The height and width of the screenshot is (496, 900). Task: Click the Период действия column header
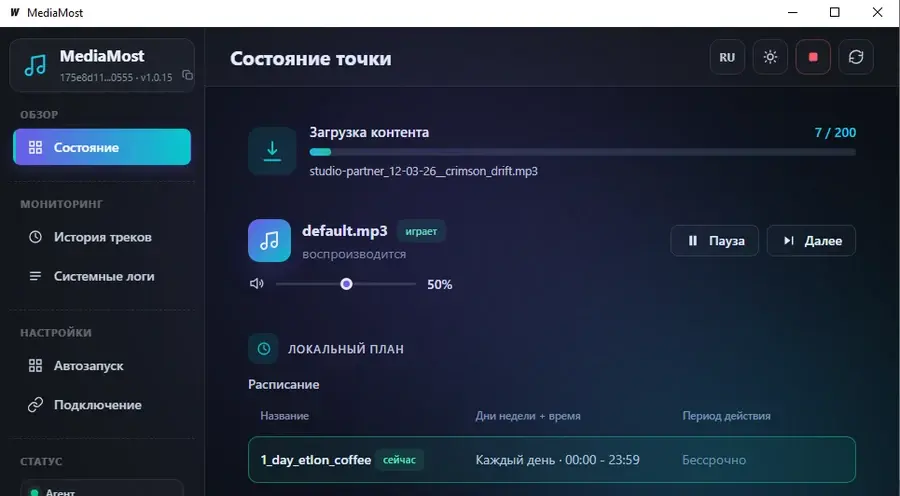727,416
